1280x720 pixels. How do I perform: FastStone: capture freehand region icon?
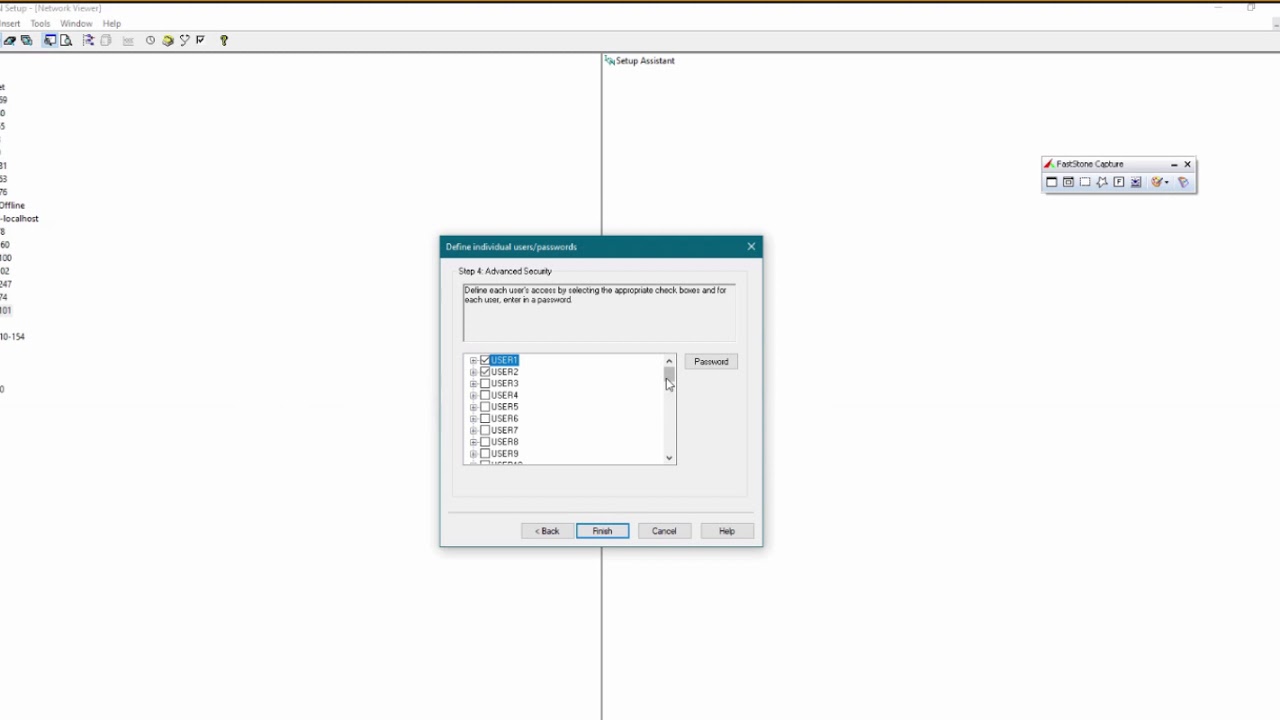[1102, 182]
